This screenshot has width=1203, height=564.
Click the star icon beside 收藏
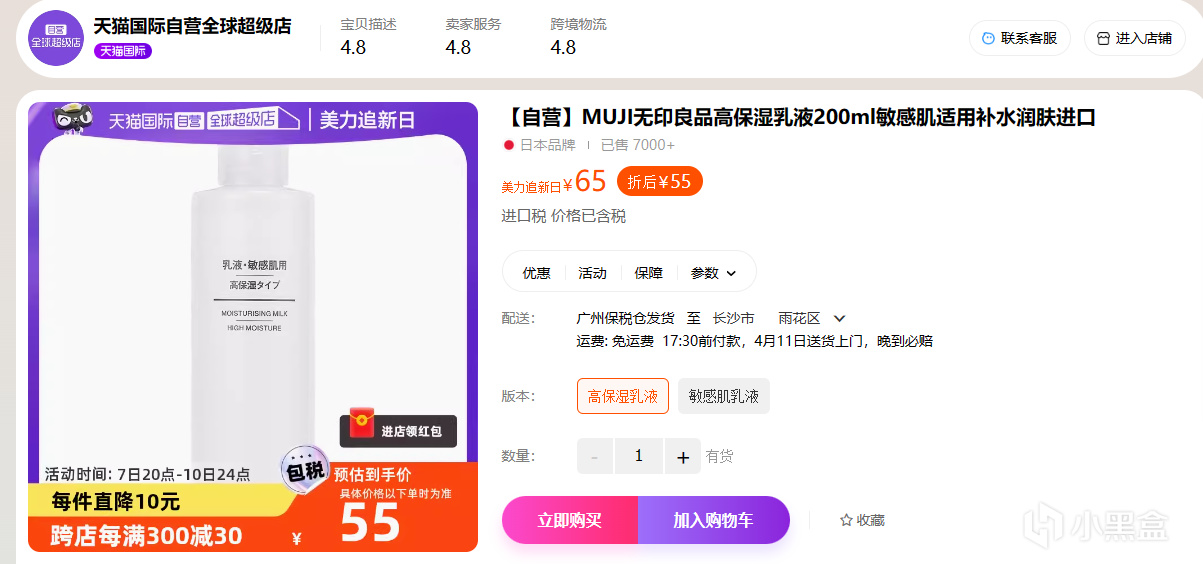pyautogui.click(x=846, y=520)
